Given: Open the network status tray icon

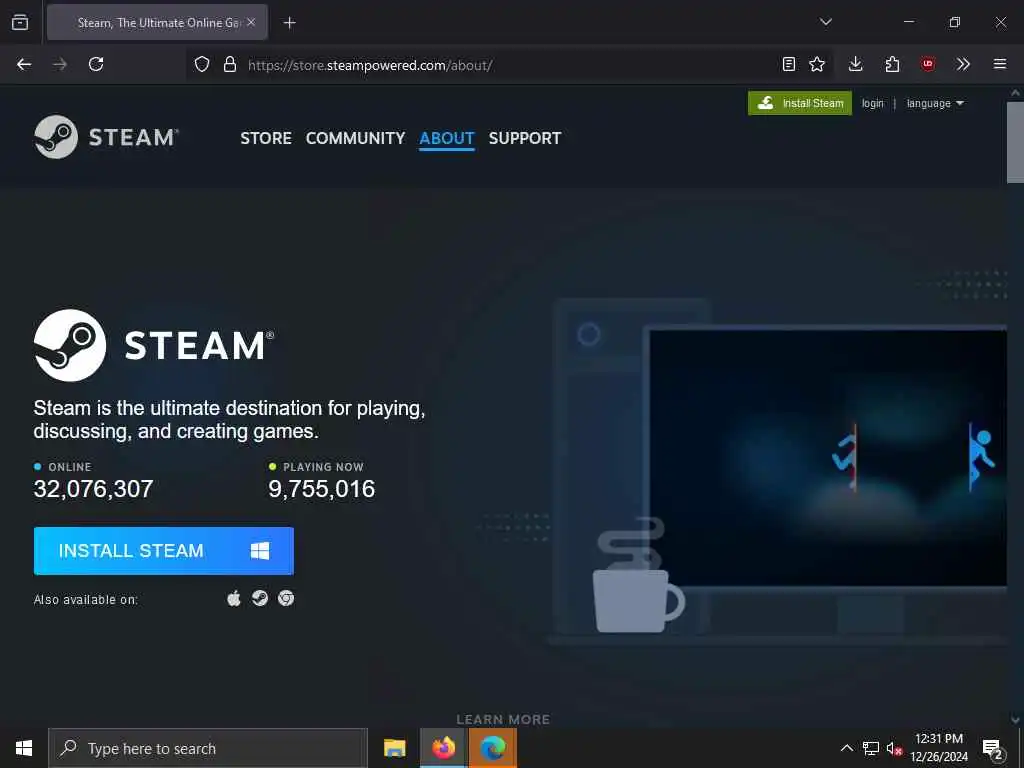Looking at the screenshot, I should (871, 748).
